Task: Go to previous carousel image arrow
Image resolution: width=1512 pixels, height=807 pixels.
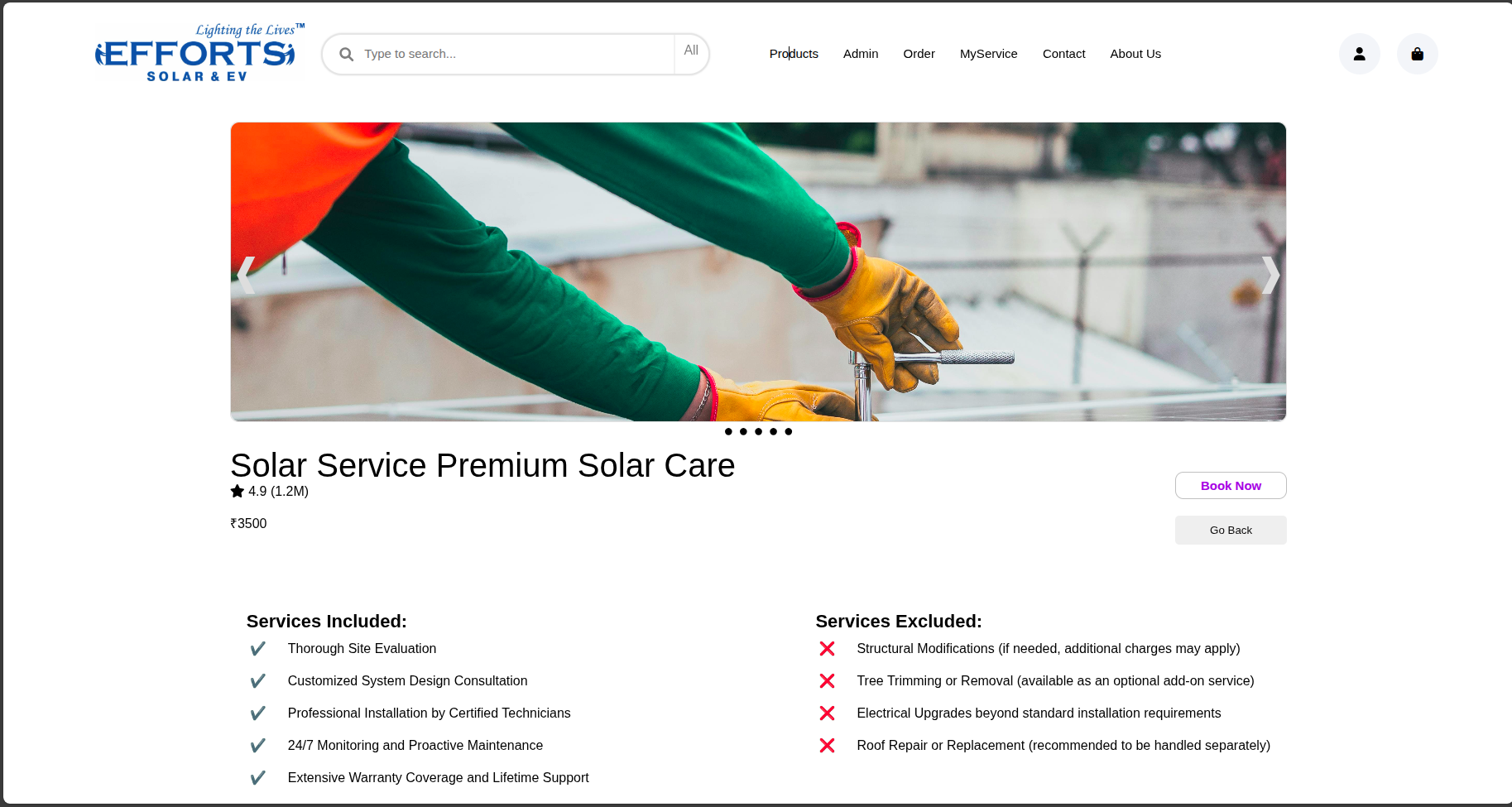Action: point(246,275)
